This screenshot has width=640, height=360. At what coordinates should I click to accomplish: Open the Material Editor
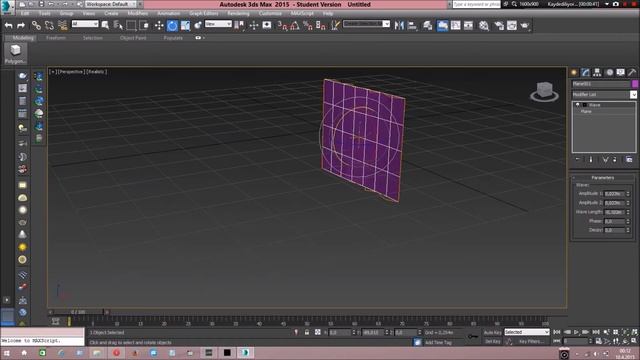[484, 25]
